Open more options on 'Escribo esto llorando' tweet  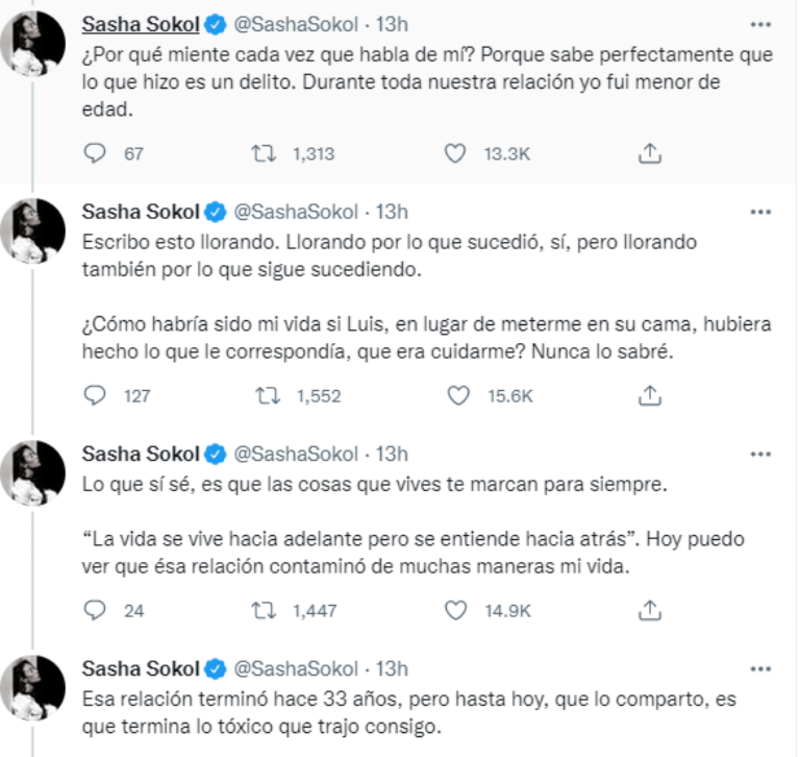(761, 212)
